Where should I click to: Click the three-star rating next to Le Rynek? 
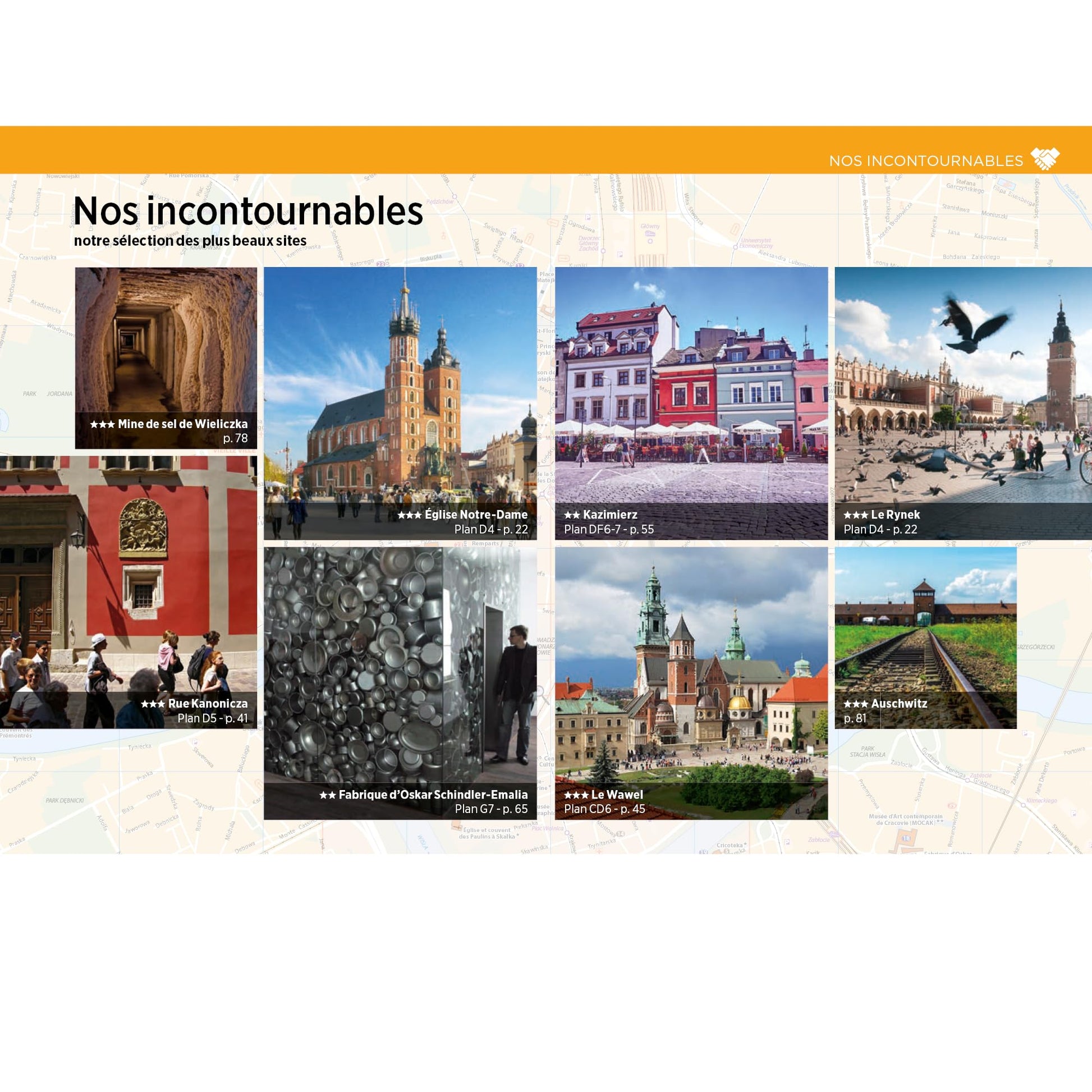tap(856, 516)
